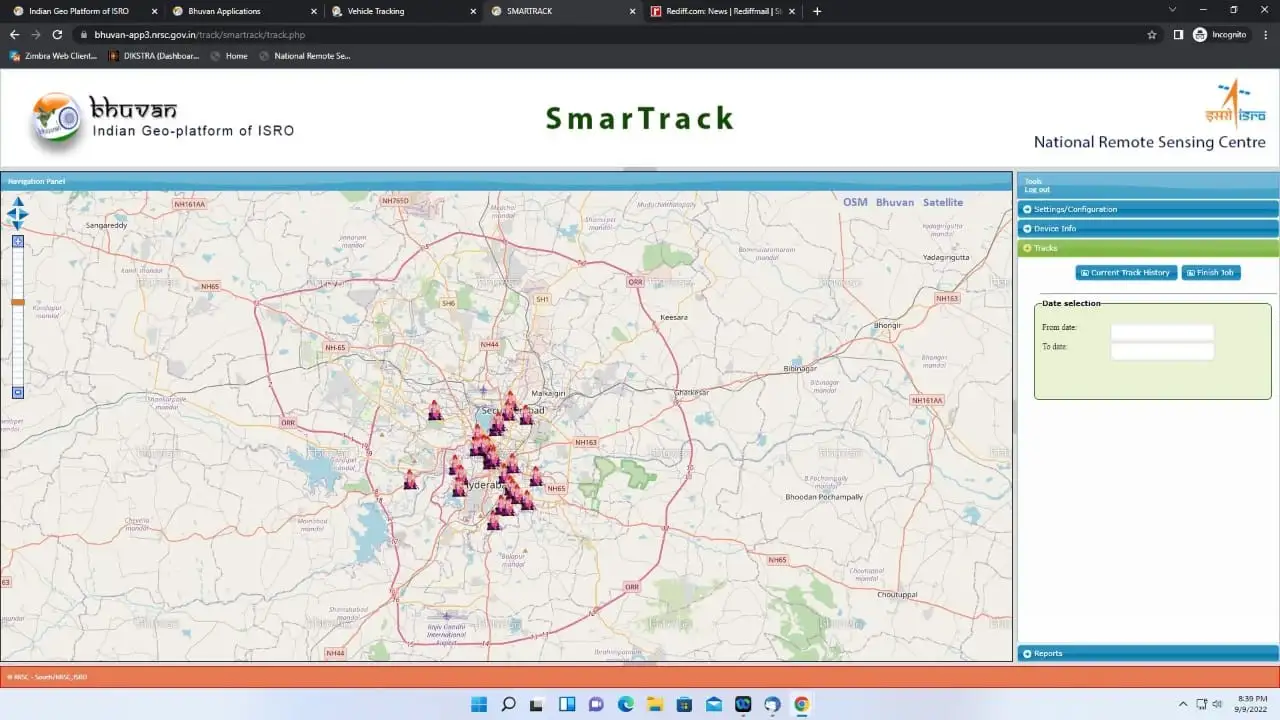Open the Home bookmark
The height and width of the screenshot is (720, 1280).
[229, 56]
